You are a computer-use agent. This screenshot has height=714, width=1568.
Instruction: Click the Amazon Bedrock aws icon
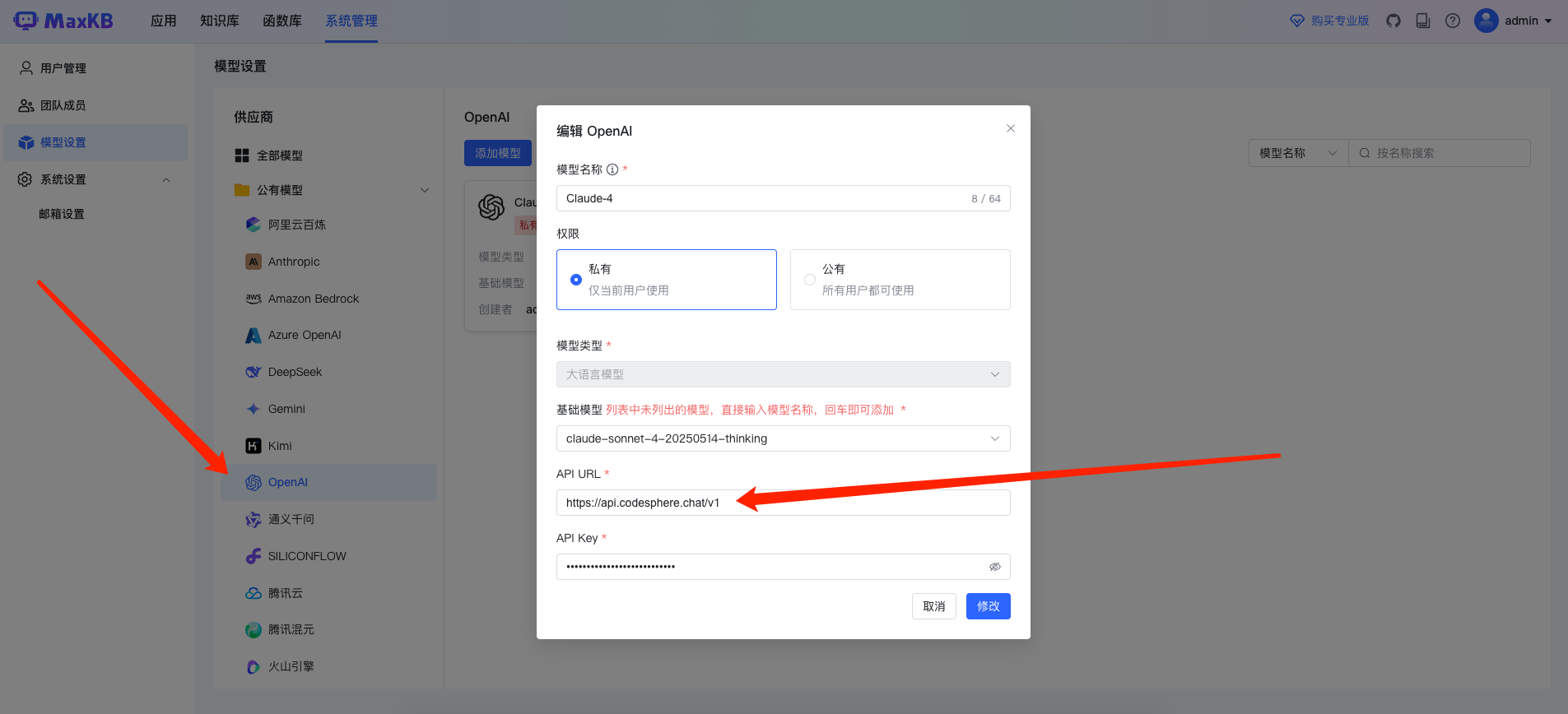coord(254,299)
